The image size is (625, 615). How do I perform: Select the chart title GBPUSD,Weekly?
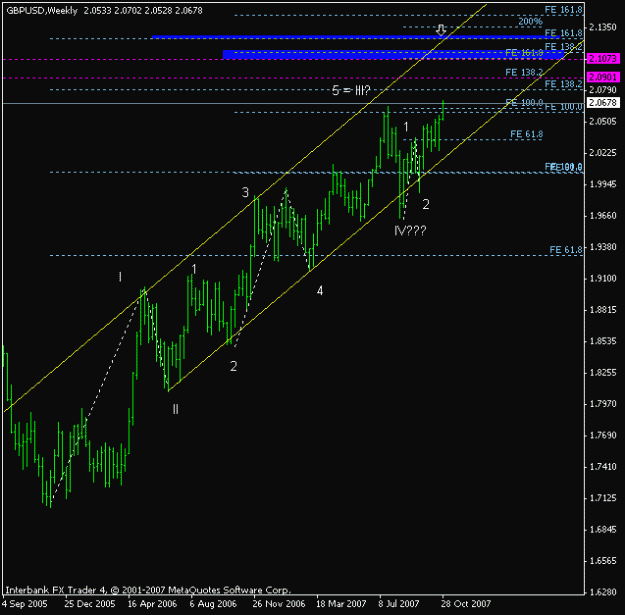click(x=42, y=11)
